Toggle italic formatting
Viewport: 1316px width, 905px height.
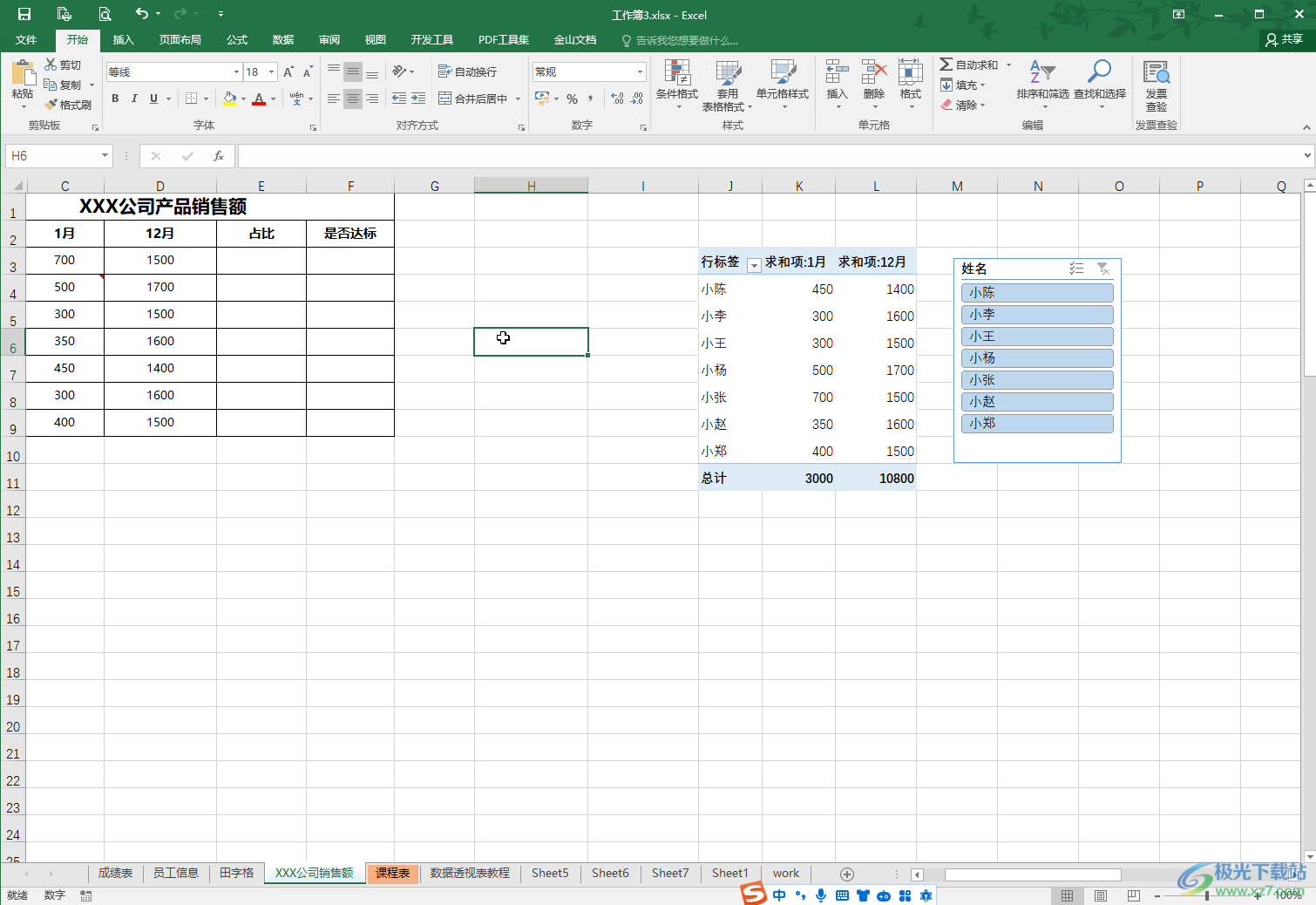click(134, 99)
